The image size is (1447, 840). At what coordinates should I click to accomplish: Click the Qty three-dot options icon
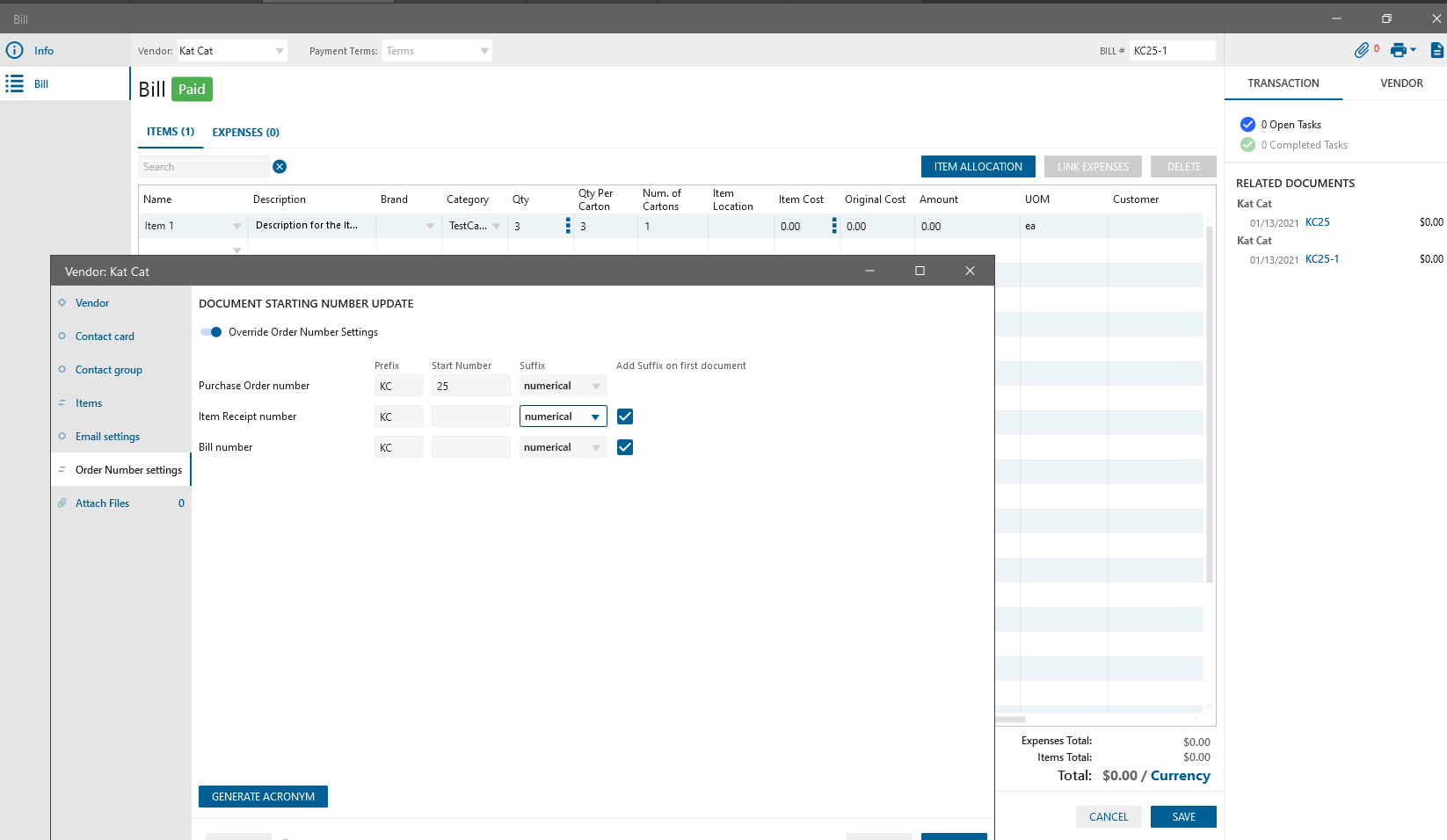568,226
